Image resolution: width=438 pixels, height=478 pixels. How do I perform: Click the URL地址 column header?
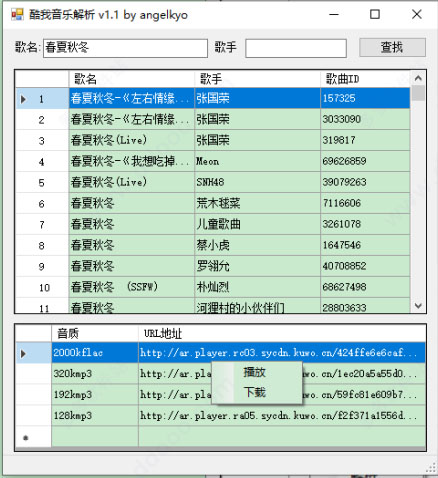(282, 333)
